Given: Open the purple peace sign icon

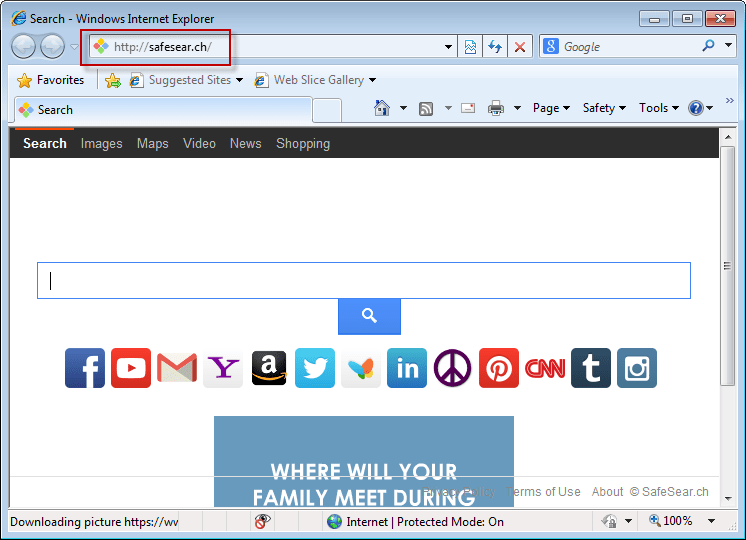Looking at the screenshot, I should tap(452, 368).
